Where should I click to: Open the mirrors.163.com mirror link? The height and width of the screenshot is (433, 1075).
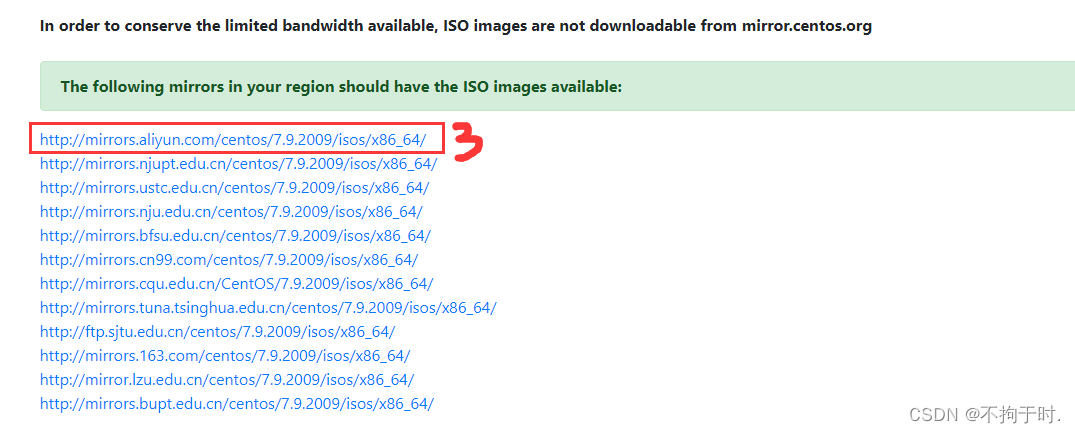225,356
